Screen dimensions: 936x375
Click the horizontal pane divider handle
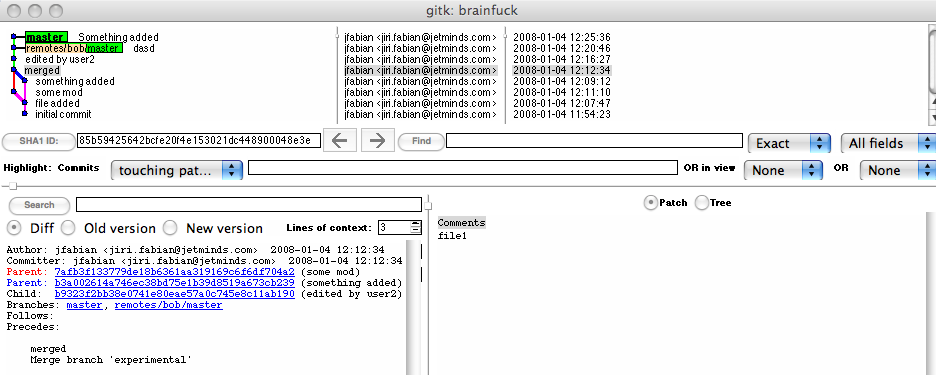pos(13,187)
